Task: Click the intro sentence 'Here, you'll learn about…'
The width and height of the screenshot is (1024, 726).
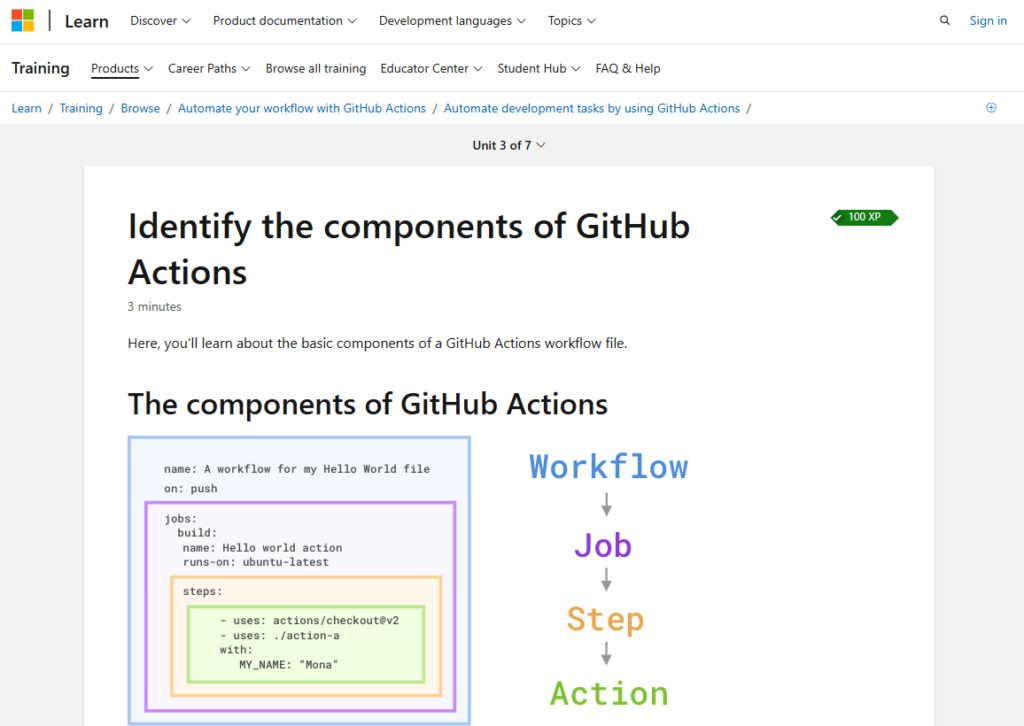Action: tap(377, 343)
